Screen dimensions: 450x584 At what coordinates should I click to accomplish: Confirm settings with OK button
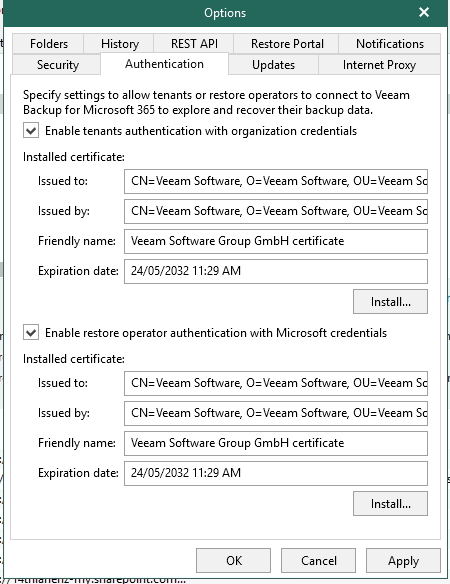[234, 561]
